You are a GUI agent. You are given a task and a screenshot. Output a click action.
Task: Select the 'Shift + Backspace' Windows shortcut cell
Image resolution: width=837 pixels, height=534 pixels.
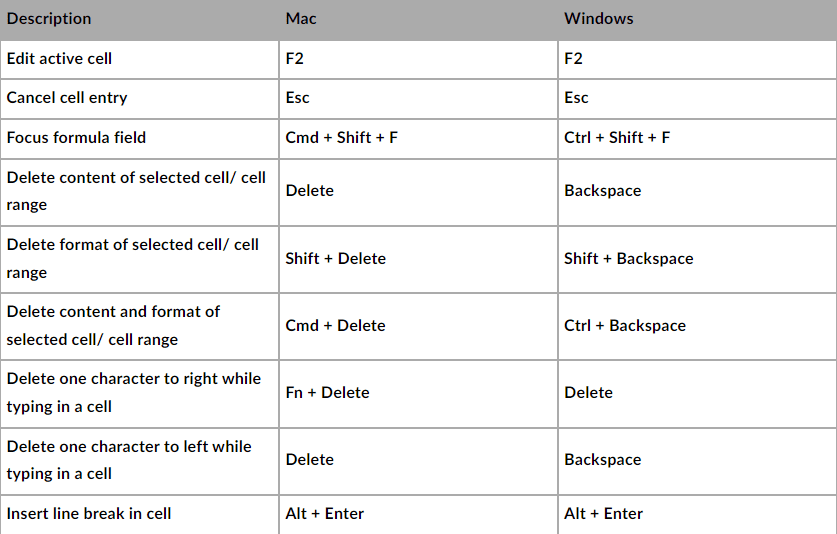[x=628, y=258]
